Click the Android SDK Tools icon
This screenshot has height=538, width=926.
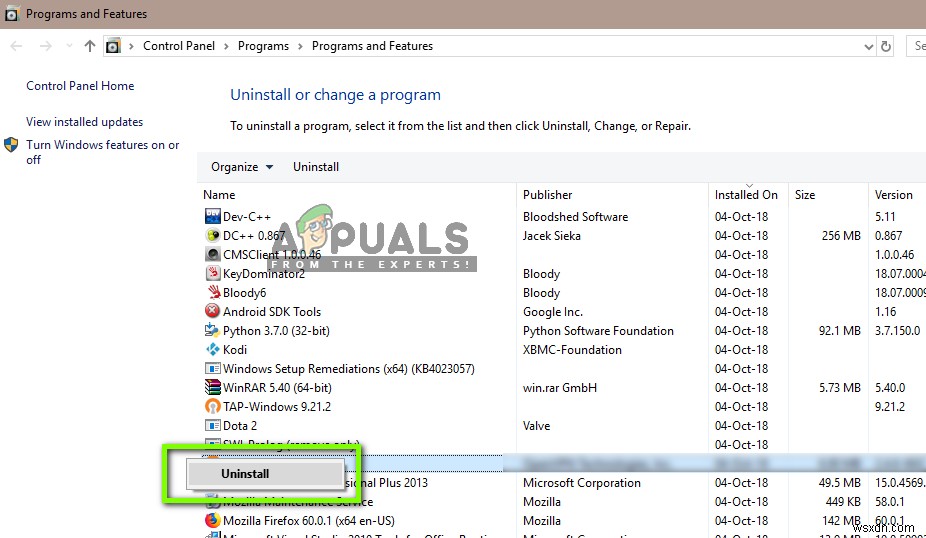pos(212,311)
